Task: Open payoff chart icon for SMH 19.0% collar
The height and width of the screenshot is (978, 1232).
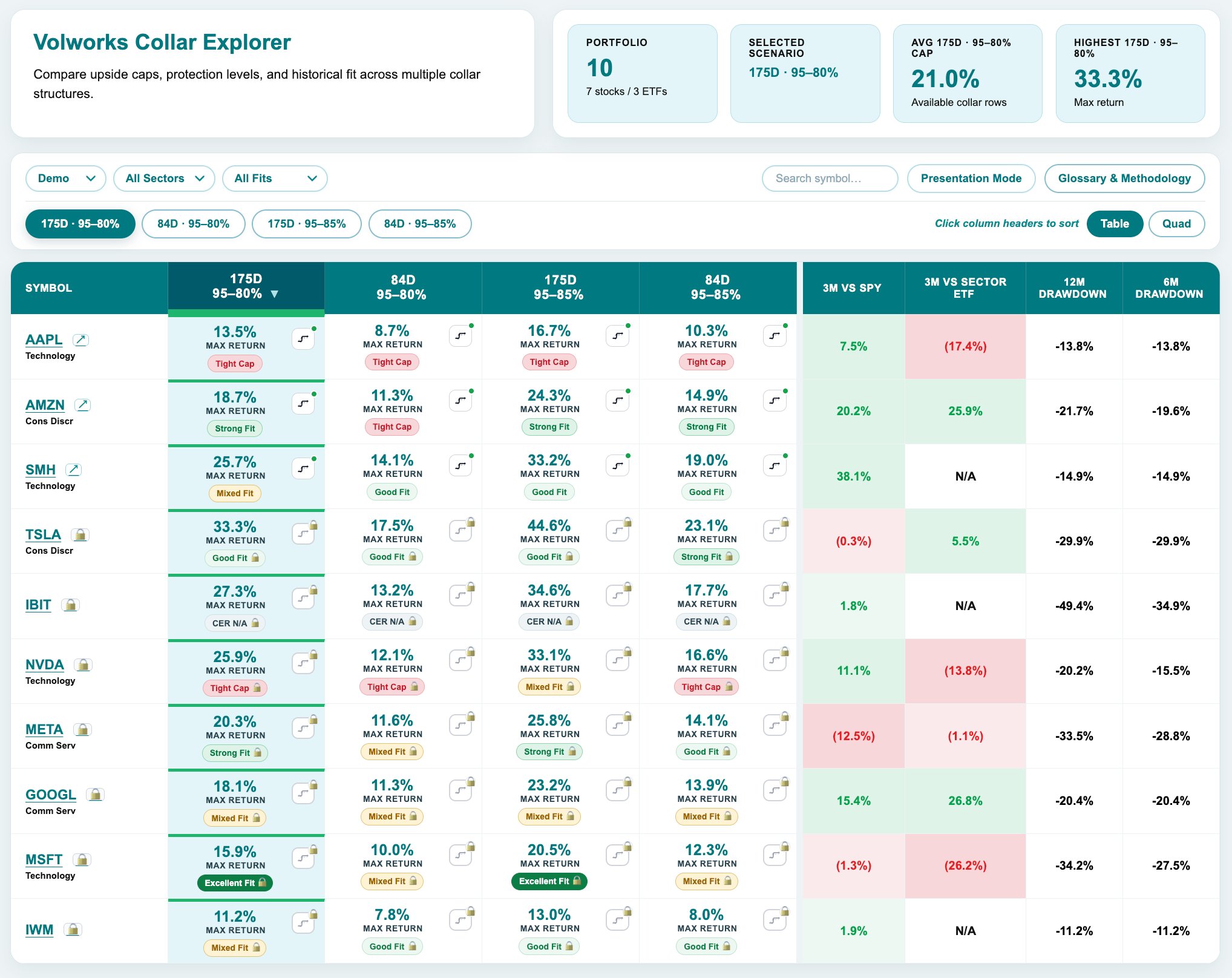Action: [x=775, y=465]
